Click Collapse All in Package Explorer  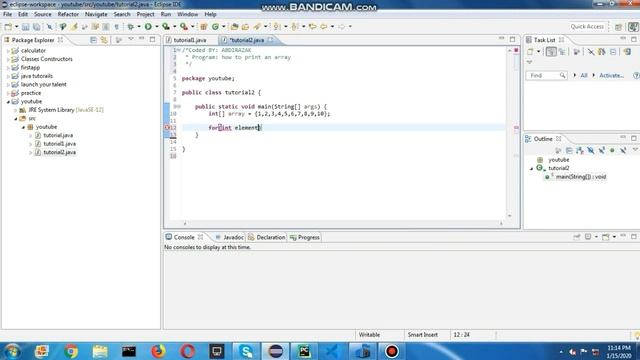pos(93,40)
